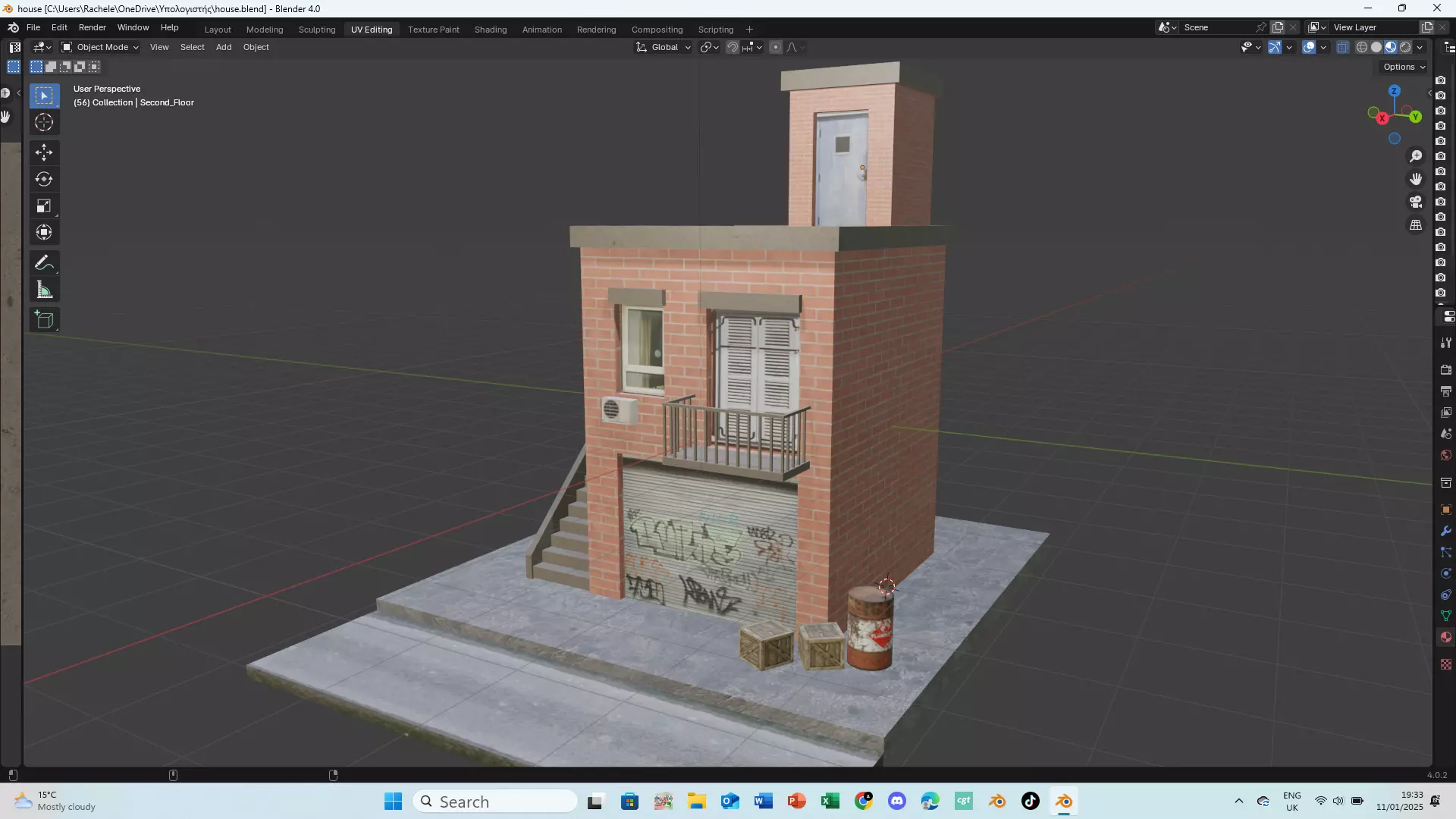Click the Y axis on the navigation gizmo

tap(1415, 117)
